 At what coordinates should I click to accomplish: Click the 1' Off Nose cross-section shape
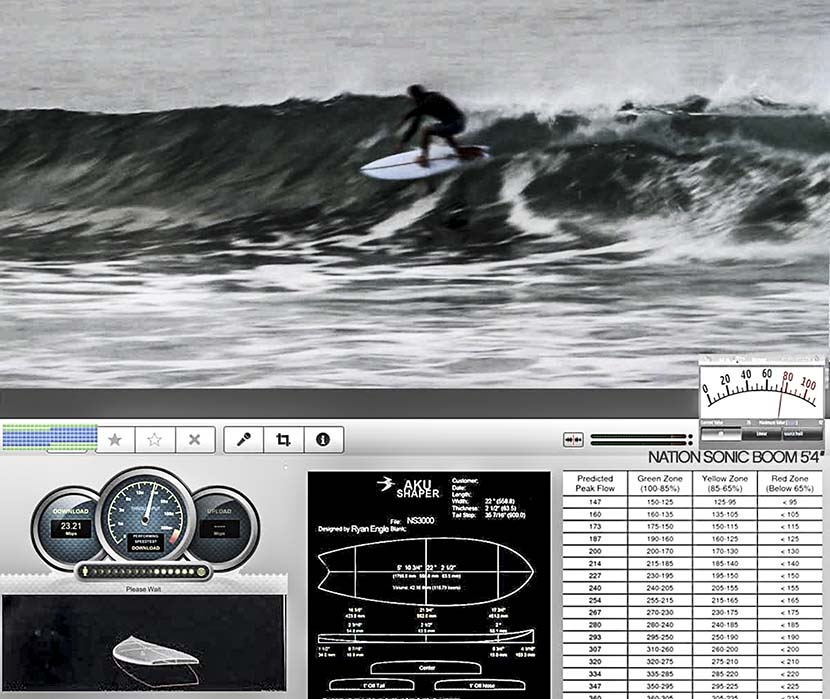[x=480, y=685]
